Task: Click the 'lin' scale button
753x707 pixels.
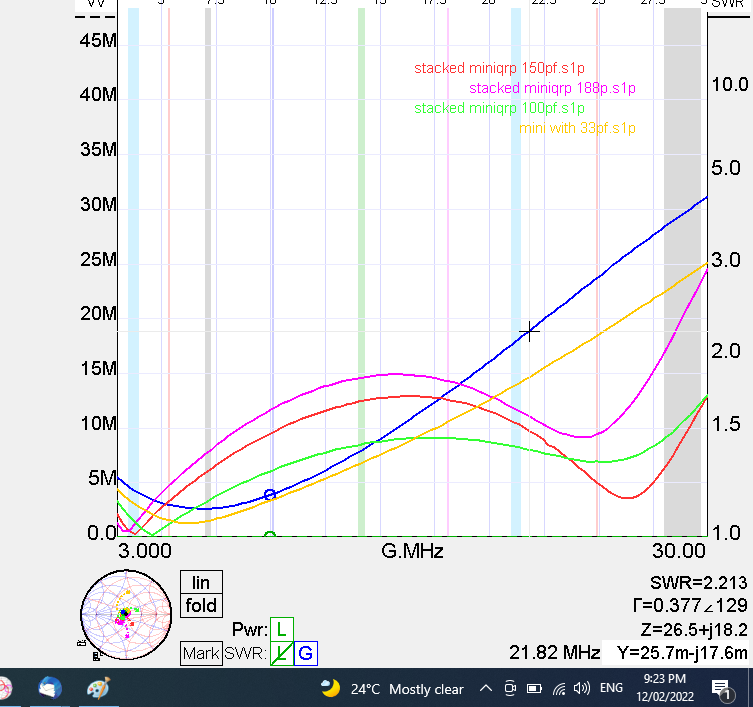Action: (x=201, y=582)
